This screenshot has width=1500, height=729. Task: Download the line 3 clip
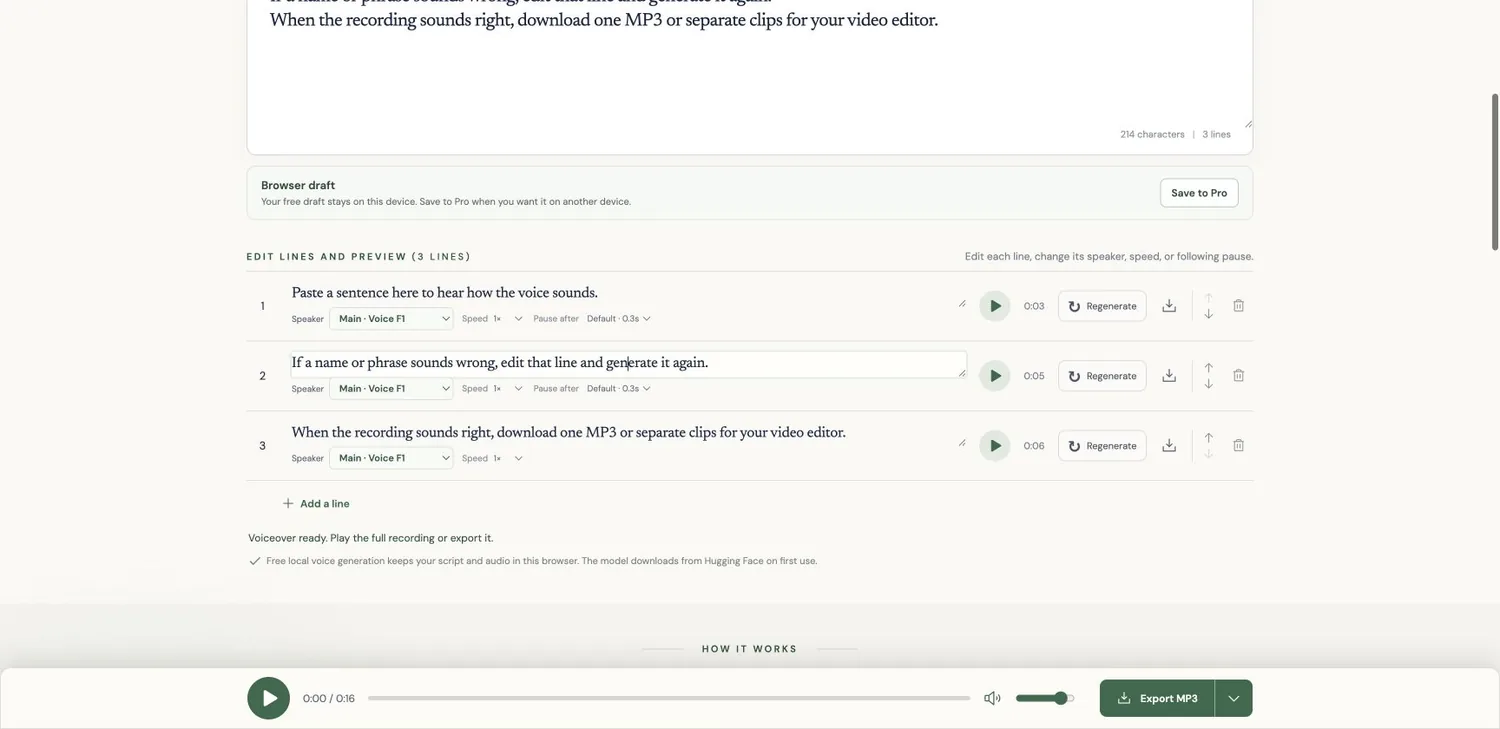(1169, 446)
